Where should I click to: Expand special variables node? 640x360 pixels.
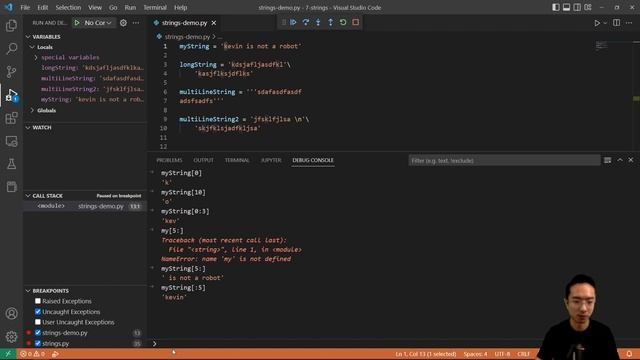point(36,58)
